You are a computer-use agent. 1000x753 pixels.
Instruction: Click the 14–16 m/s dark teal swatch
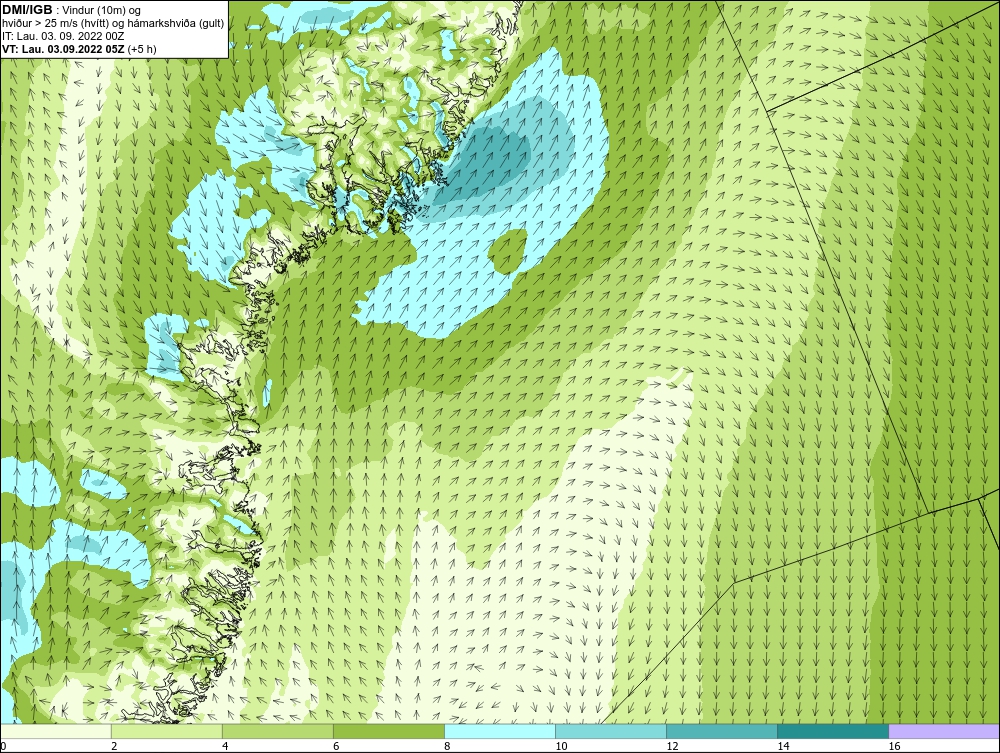point(833,731)
